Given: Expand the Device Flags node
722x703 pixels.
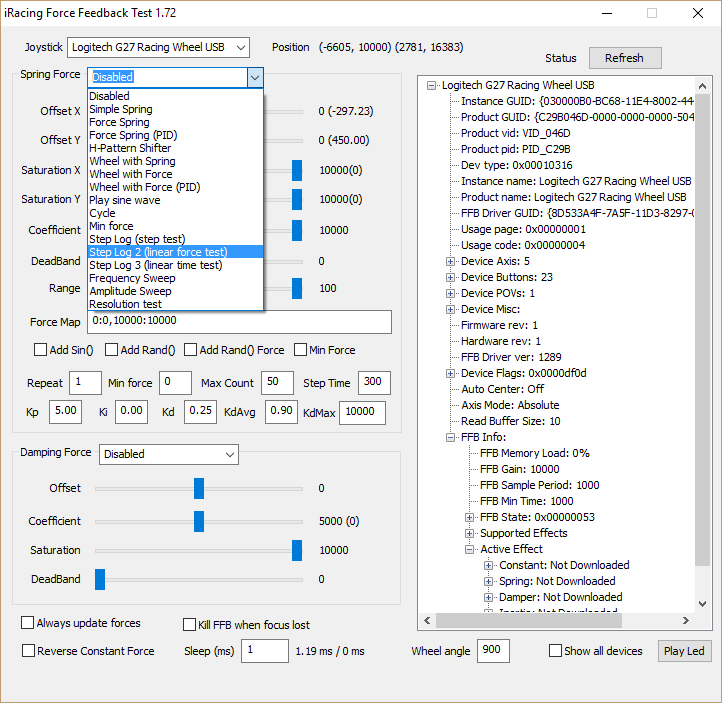Looking at the screenshot, I should [450, 373].
